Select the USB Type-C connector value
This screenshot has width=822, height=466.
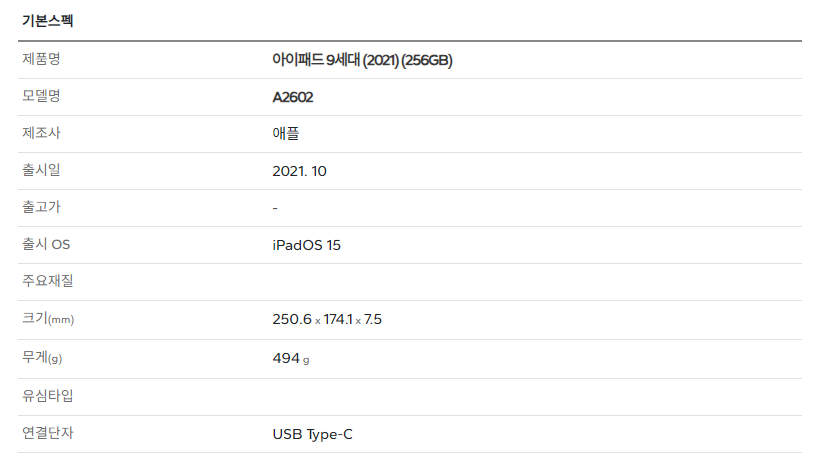coord(312,434)
